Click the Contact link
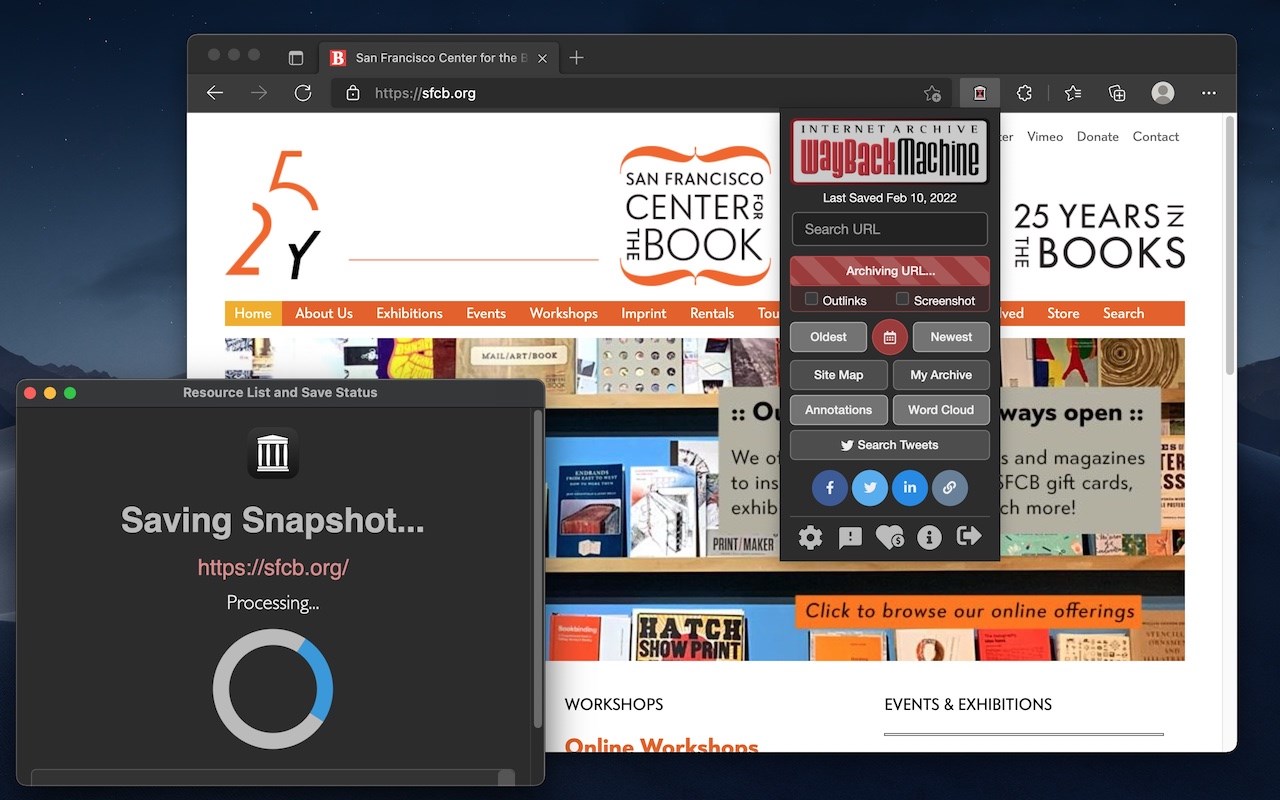This screenshot has width=1280, height=800. (x=1156, y=137)
